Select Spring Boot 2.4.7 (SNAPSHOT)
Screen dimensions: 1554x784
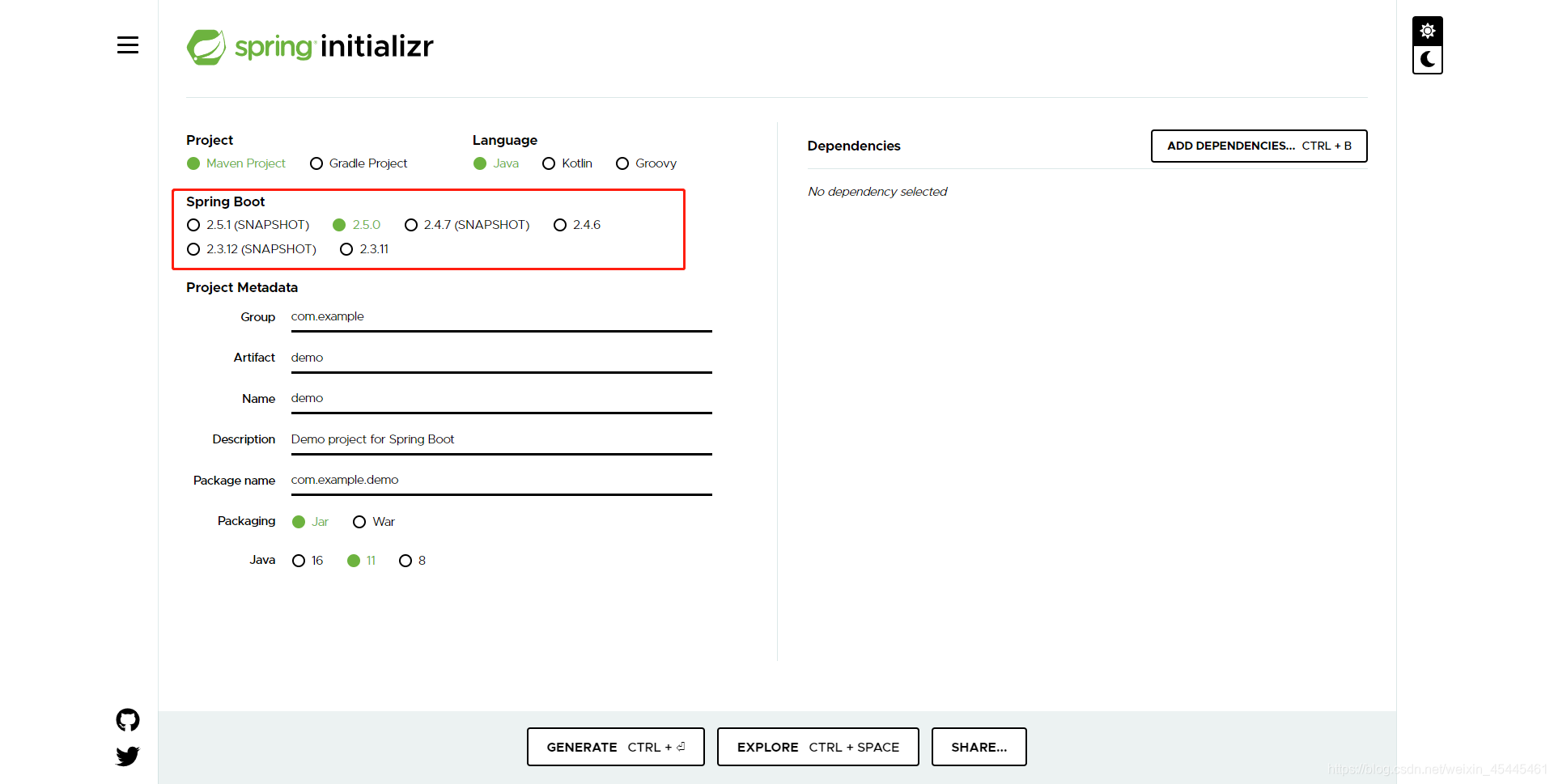coord(467,225)
